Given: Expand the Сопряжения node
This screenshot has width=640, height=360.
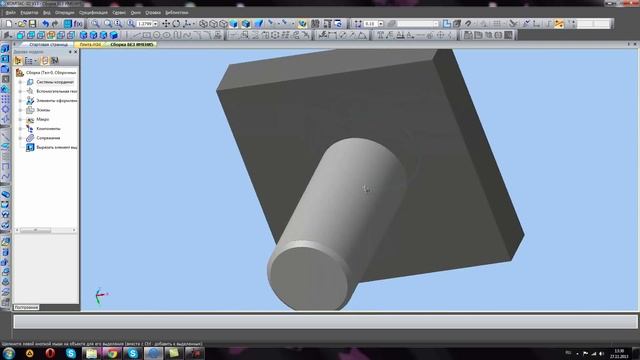Looking at the screenshot, I should (x=20, y=138).
